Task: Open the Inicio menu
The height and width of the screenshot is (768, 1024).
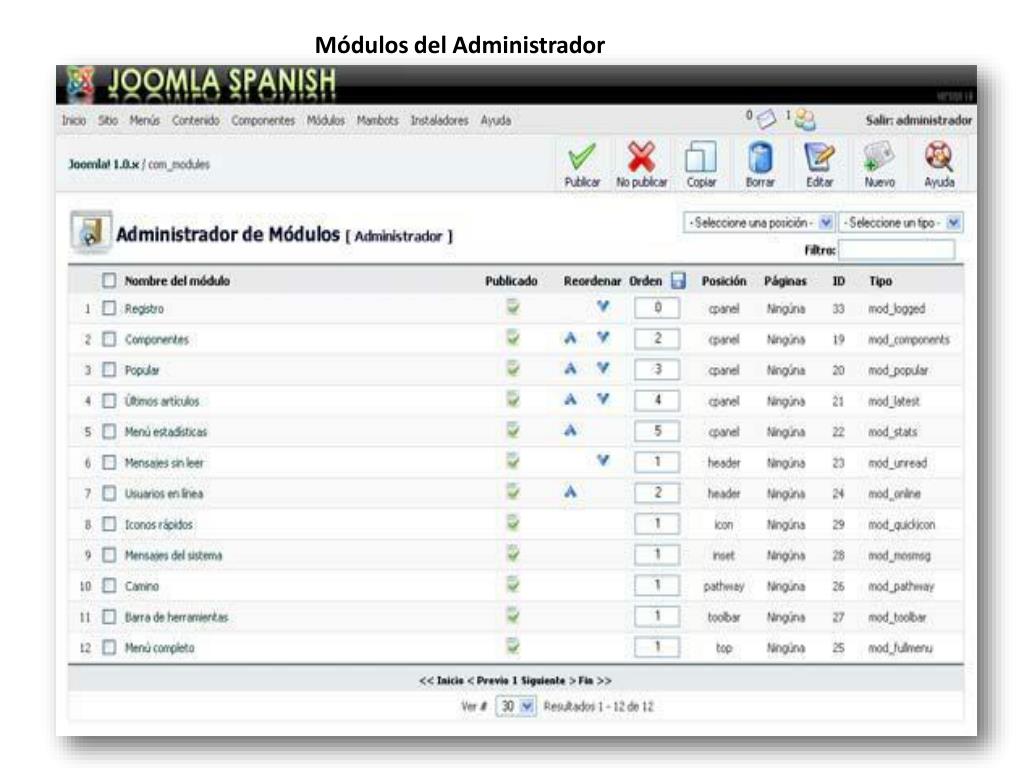Action: [x=74, y=120]
